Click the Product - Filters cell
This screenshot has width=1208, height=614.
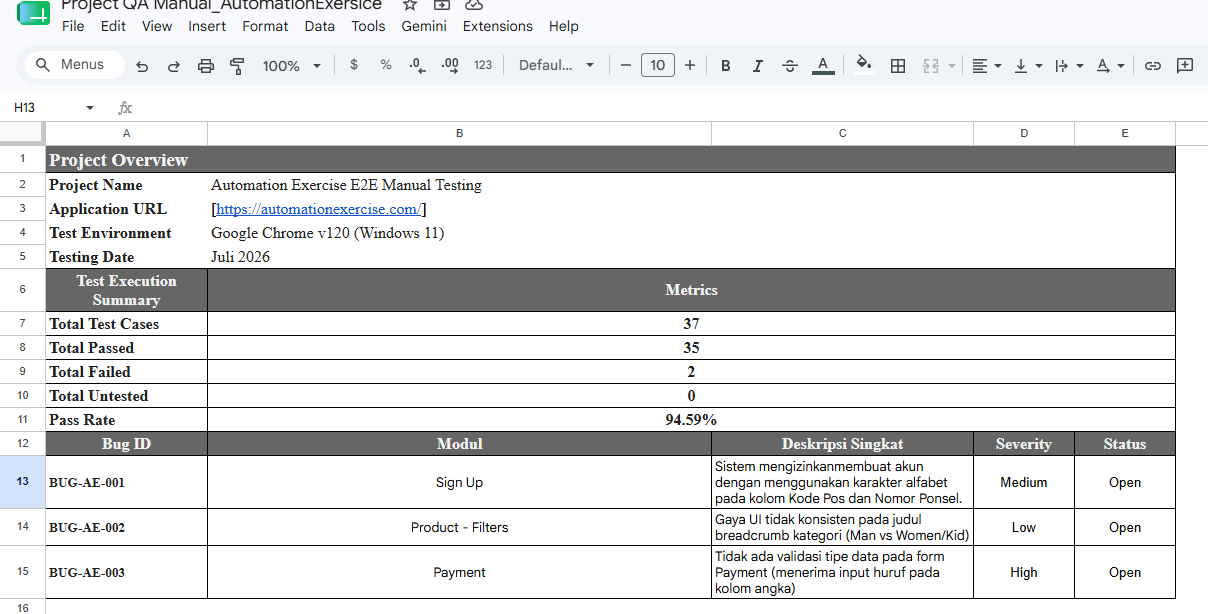click(459, 527)
